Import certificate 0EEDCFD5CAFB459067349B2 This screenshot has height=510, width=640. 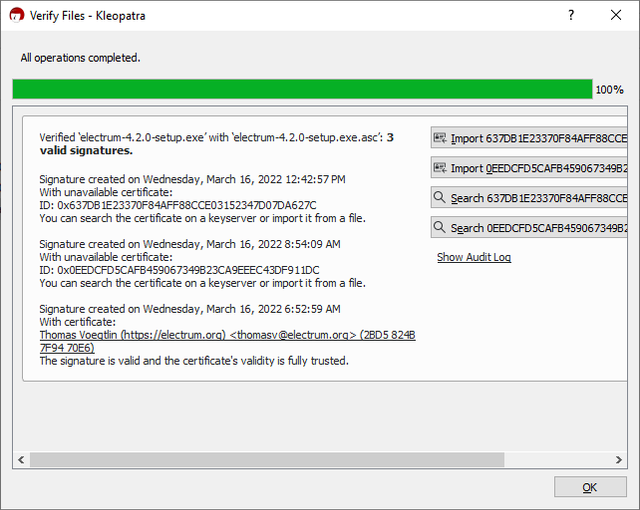(529, 168)
